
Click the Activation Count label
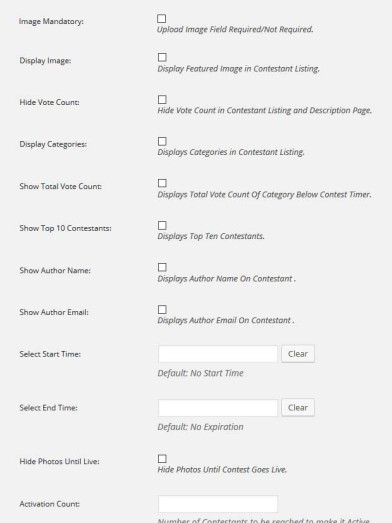[50, 504]
